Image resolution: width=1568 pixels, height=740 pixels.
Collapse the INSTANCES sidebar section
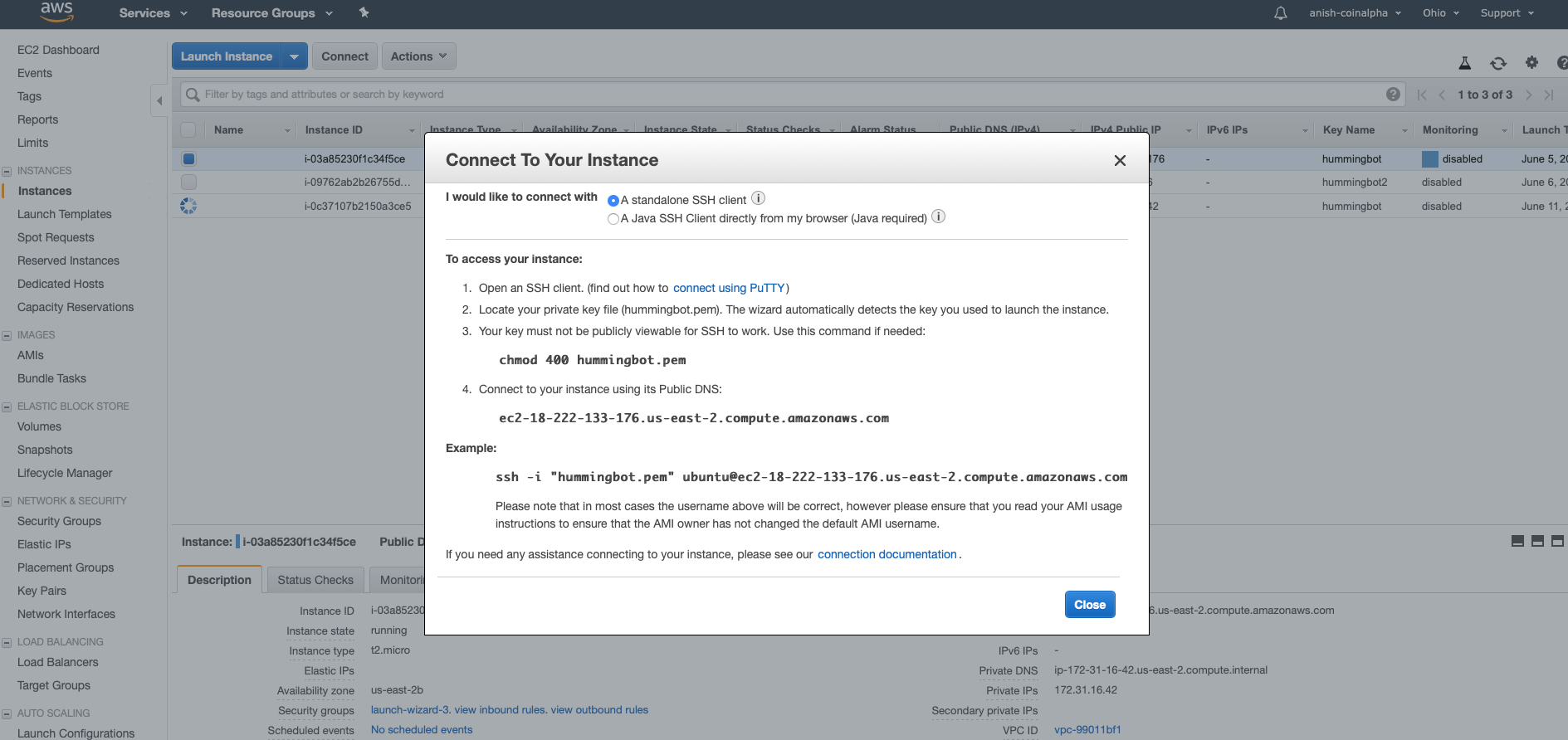click(x=7, y=172)
